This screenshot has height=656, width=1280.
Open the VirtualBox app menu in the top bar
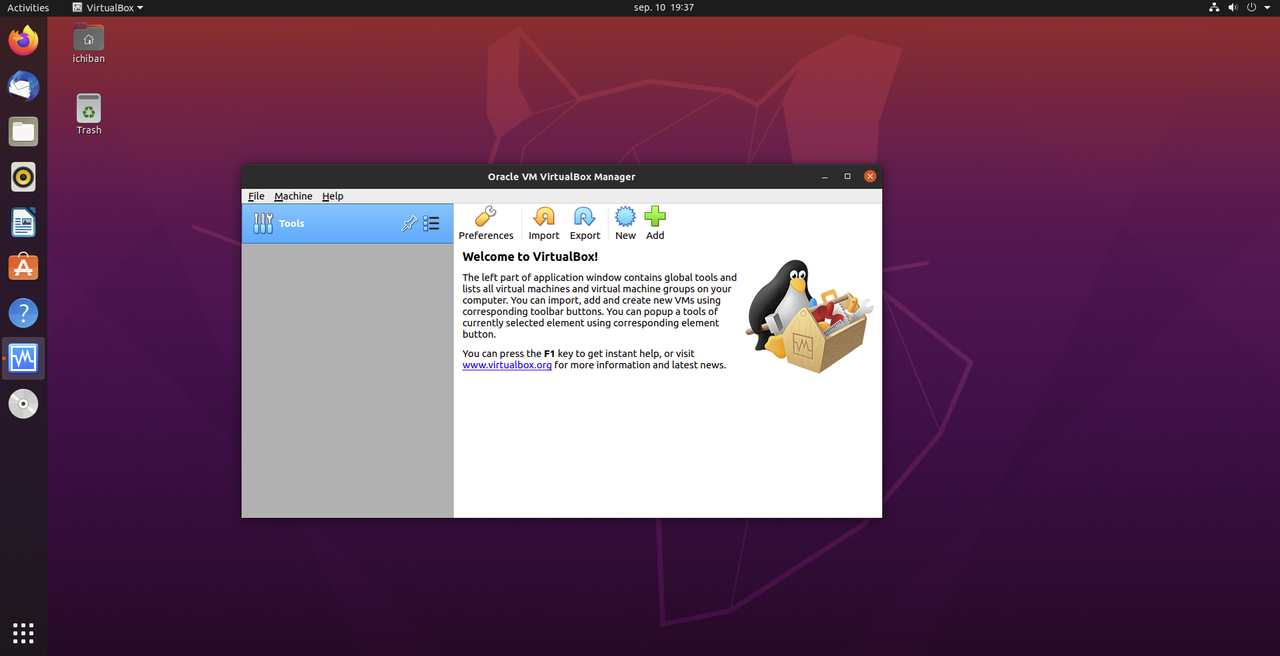108,7
